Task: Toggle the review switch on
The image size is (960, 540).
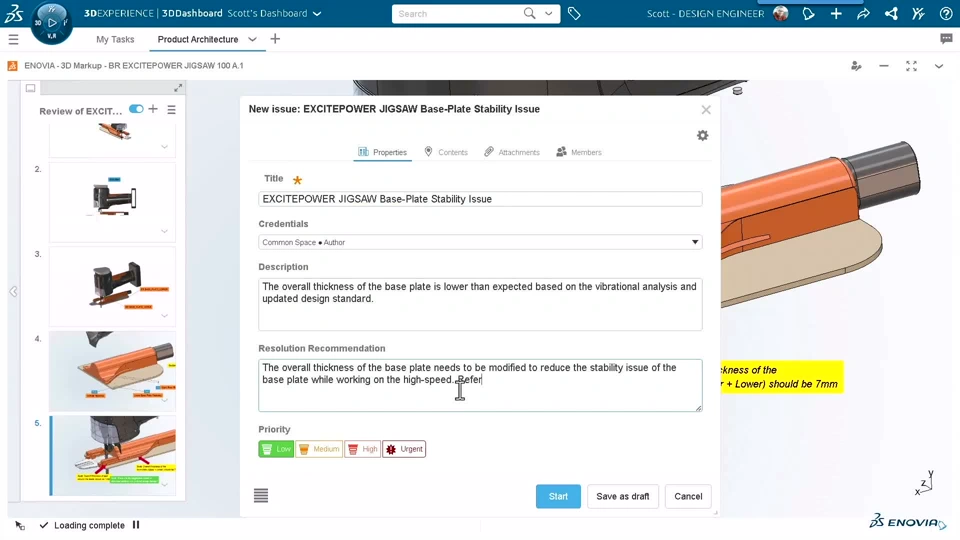Action: (136, 109)
